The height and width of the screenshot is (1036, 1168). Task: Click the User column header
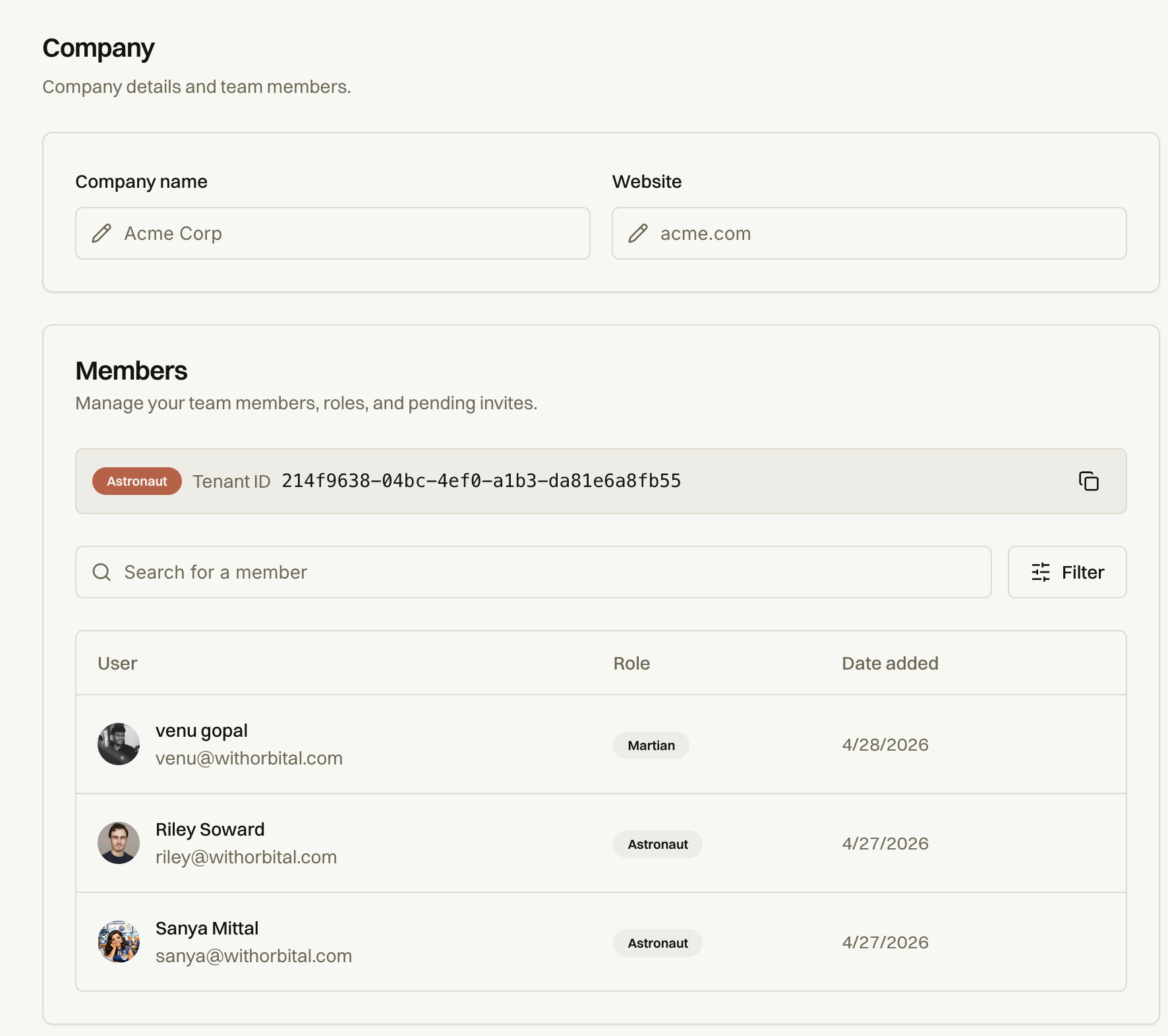click(117, 663)
